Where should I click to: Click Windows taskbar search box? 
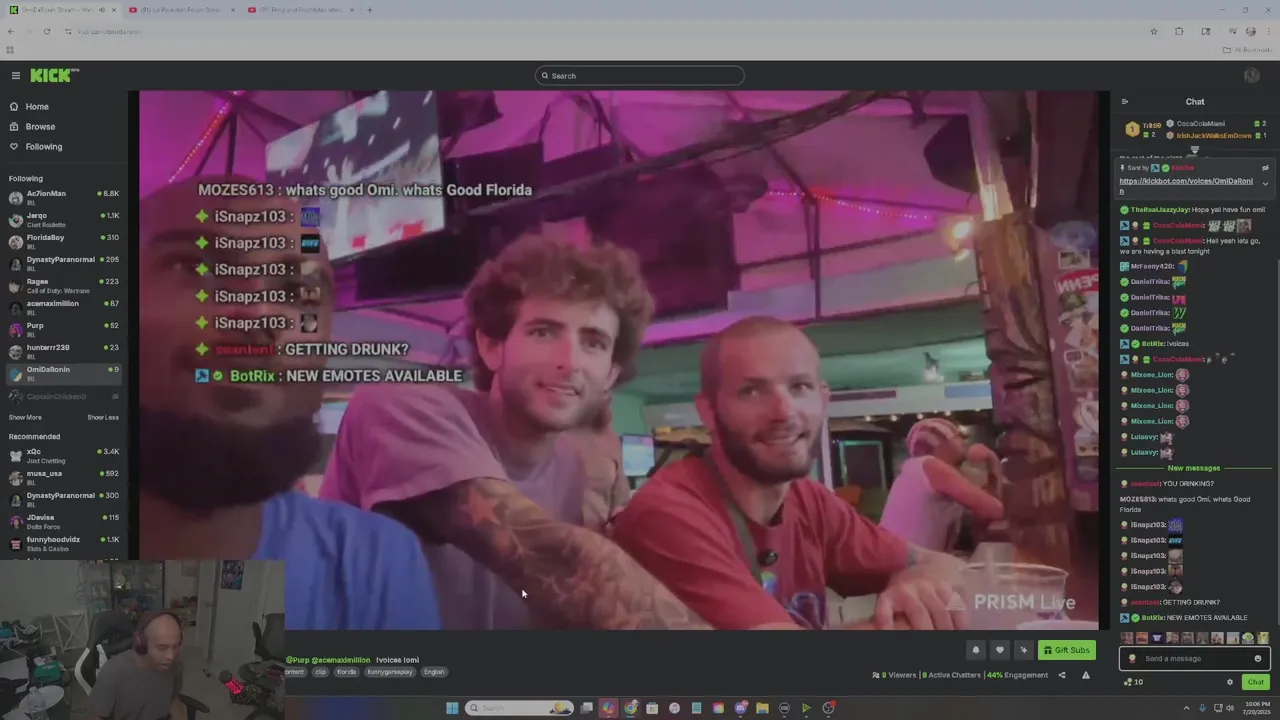pos(519,708)
